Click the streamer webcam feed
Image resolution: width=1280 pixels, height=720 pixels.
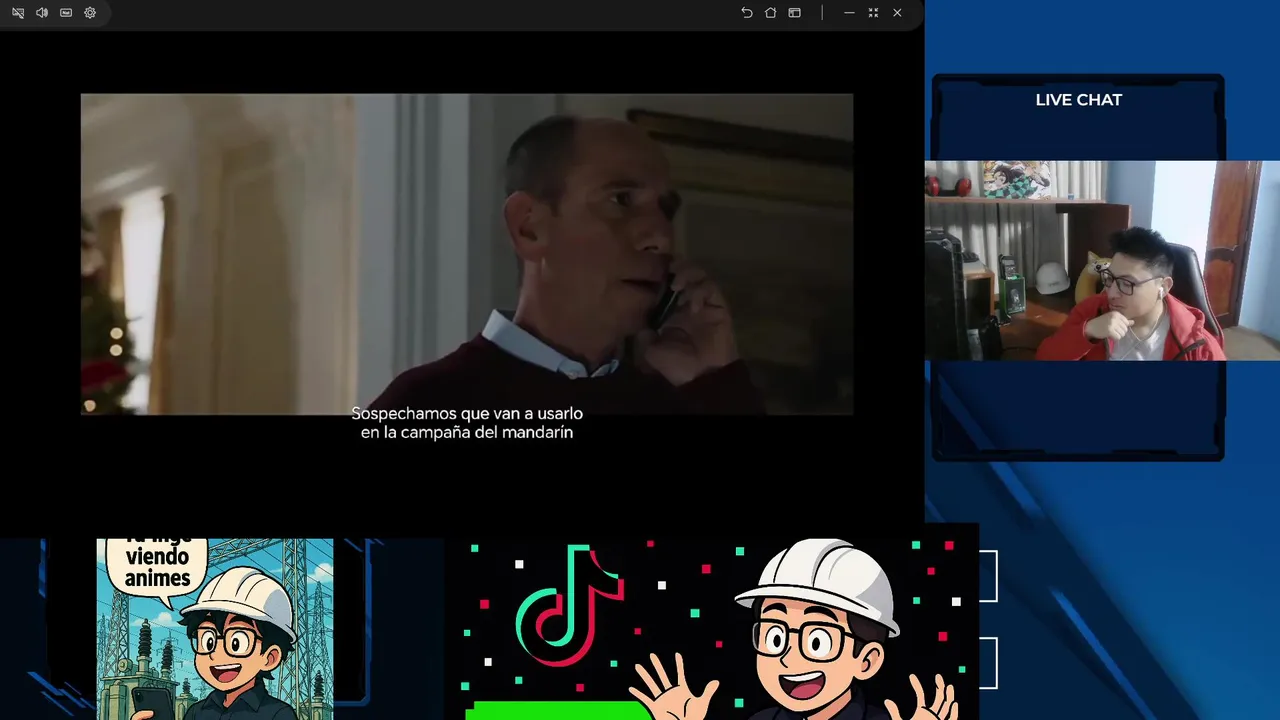tap(1102, 260)
